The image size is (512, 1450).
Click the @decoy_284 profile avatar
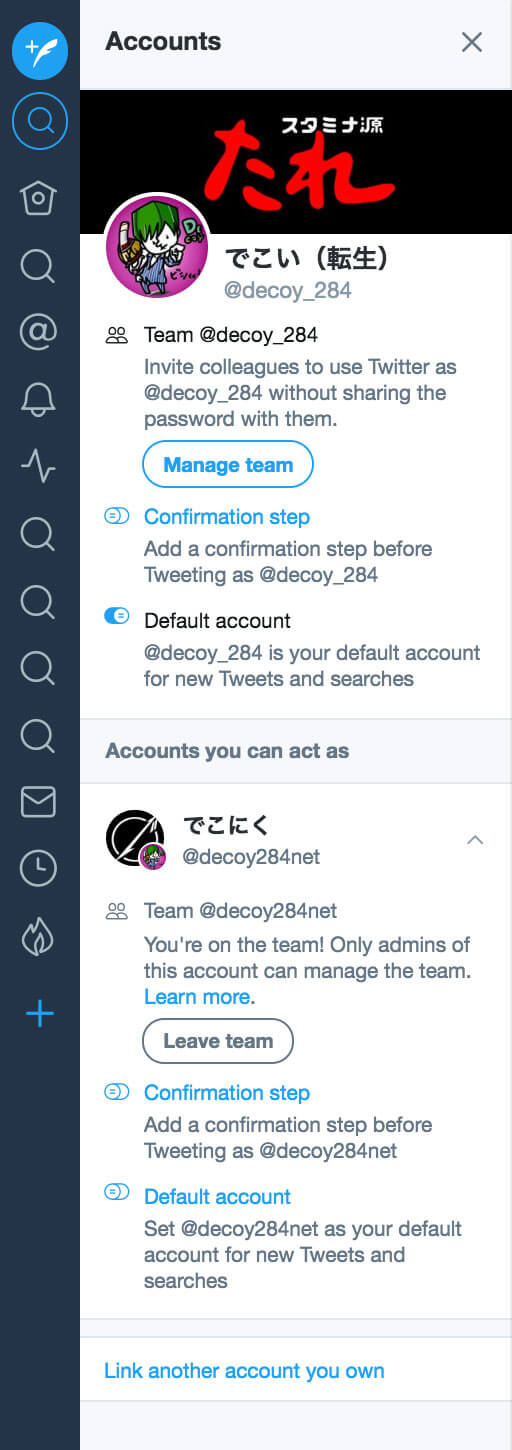click(157, 245)
